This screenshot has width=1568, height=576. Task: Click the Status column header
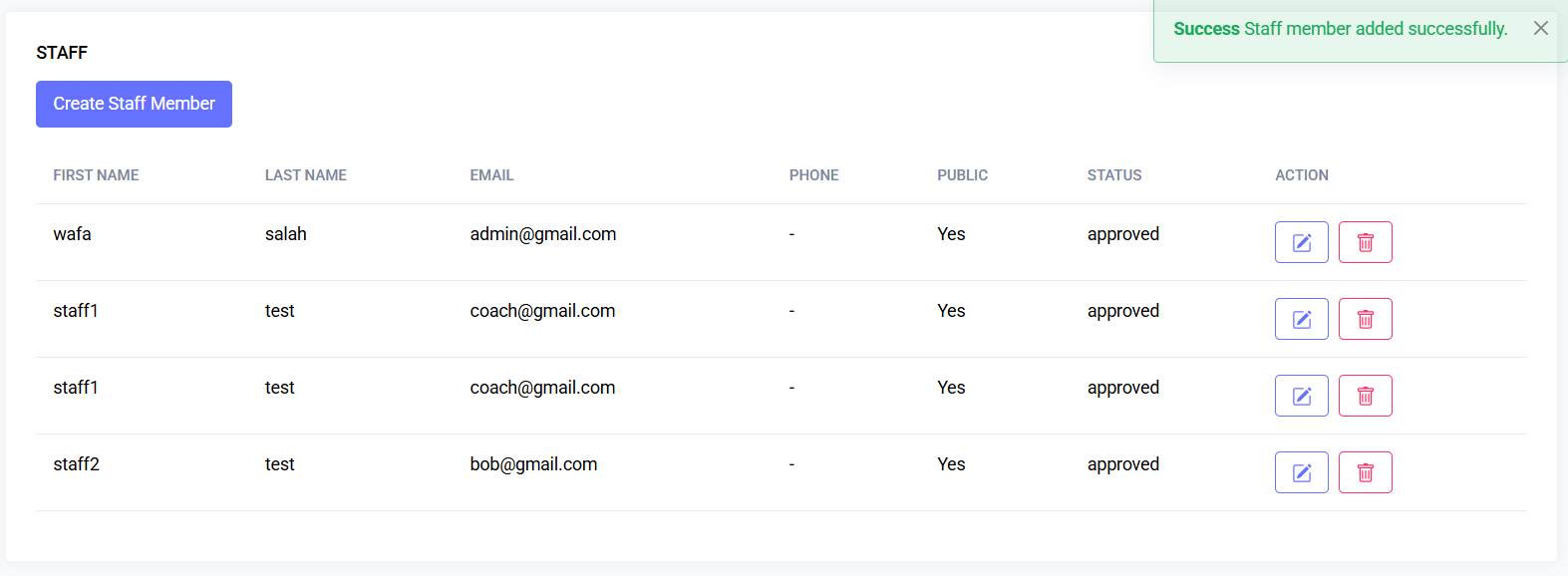tap(1113, 175)
